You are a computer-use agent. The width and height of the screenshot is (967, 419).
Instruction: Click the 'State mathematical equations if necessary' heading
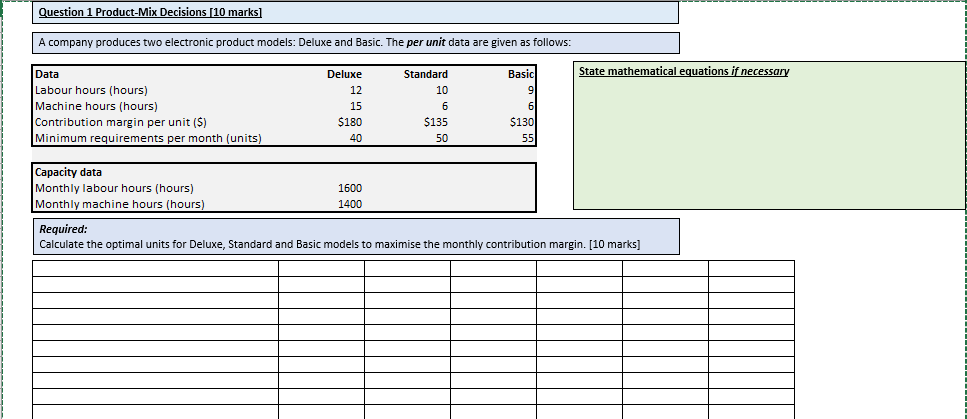click(x=683, y=72)
